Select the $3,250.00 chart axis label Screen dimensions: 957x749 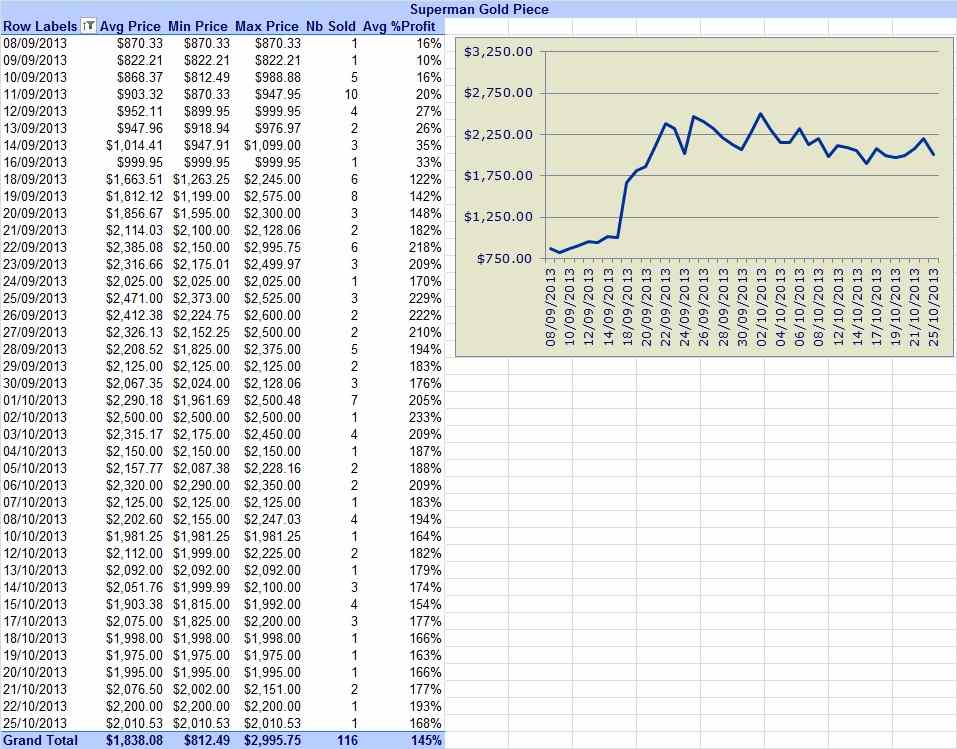[498, 52]
